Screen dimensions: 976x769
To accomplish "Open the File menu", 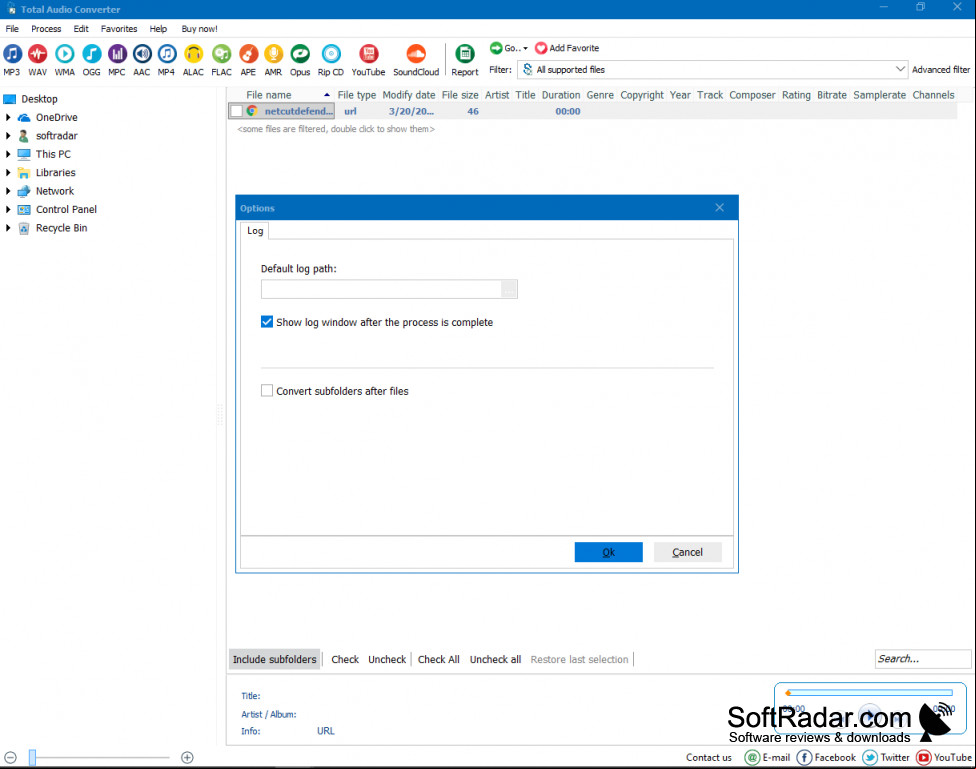I will point(12,29).
